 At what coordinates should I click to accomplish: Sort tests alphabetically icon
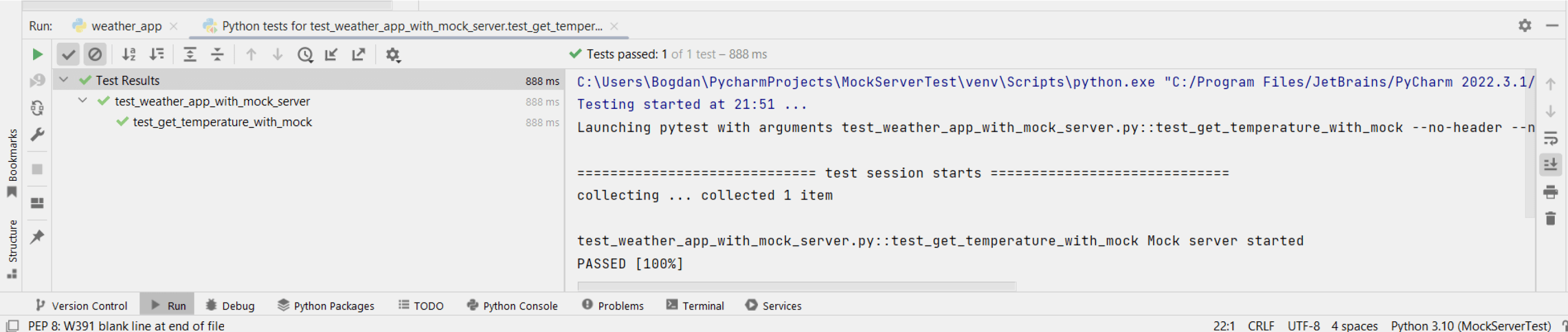128,54
